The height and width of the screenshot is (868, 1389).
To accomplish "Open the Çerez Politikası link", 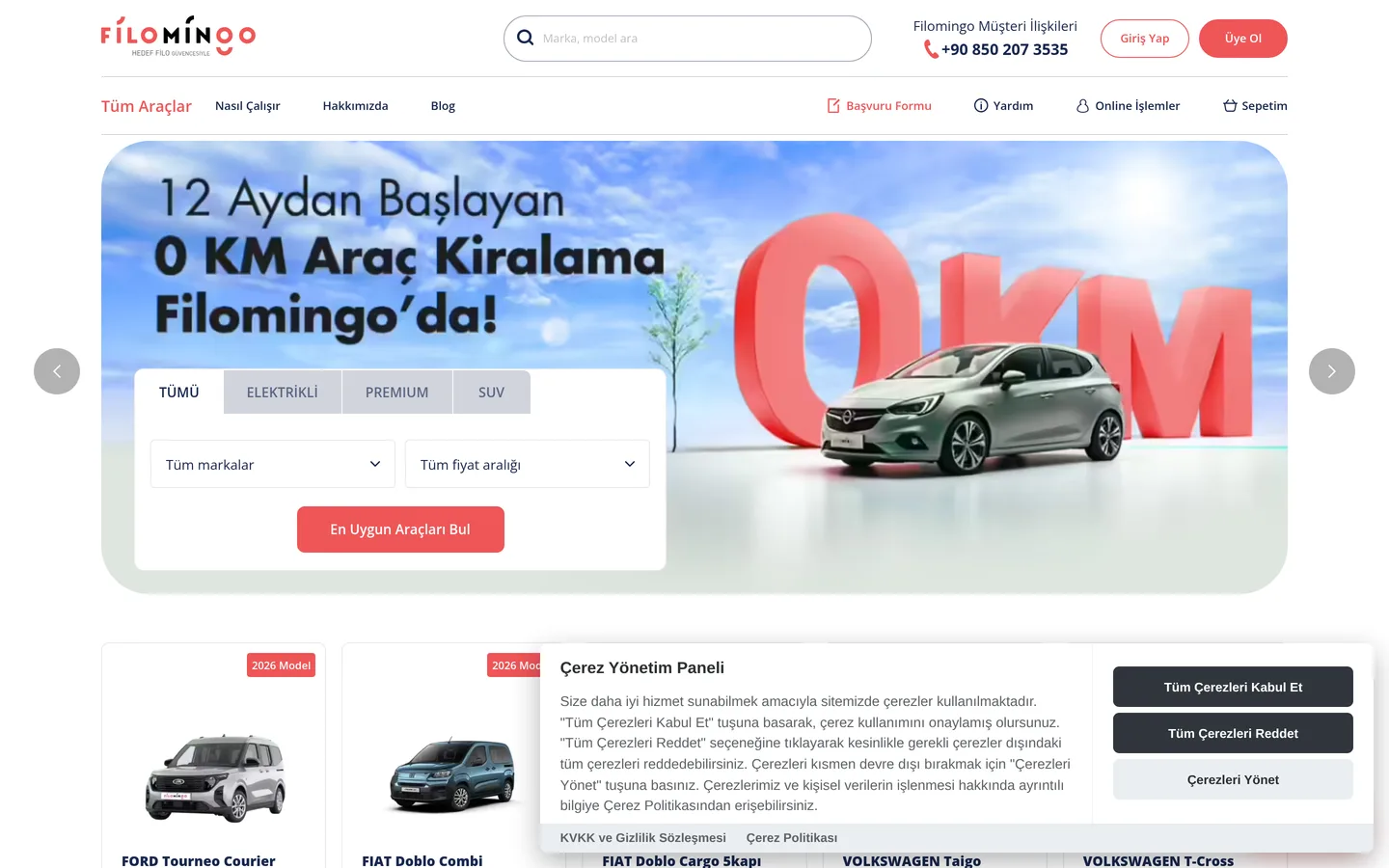I will [x=792, y=838].
